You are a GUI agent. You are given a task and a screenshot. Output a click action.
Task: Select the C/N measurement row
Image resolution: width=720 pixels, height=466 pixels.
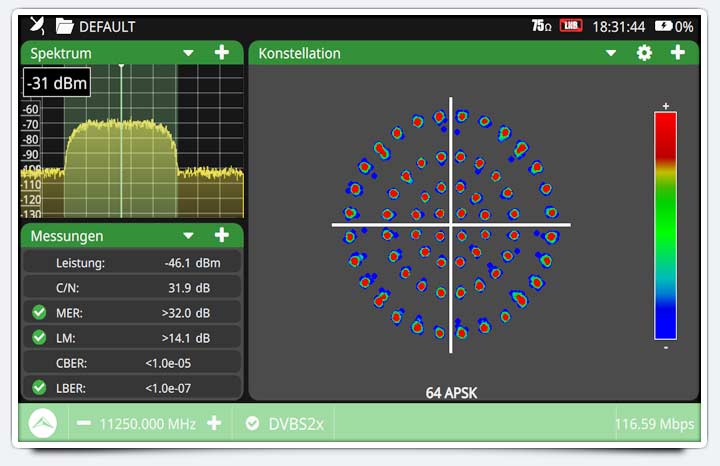coord(132,288)
